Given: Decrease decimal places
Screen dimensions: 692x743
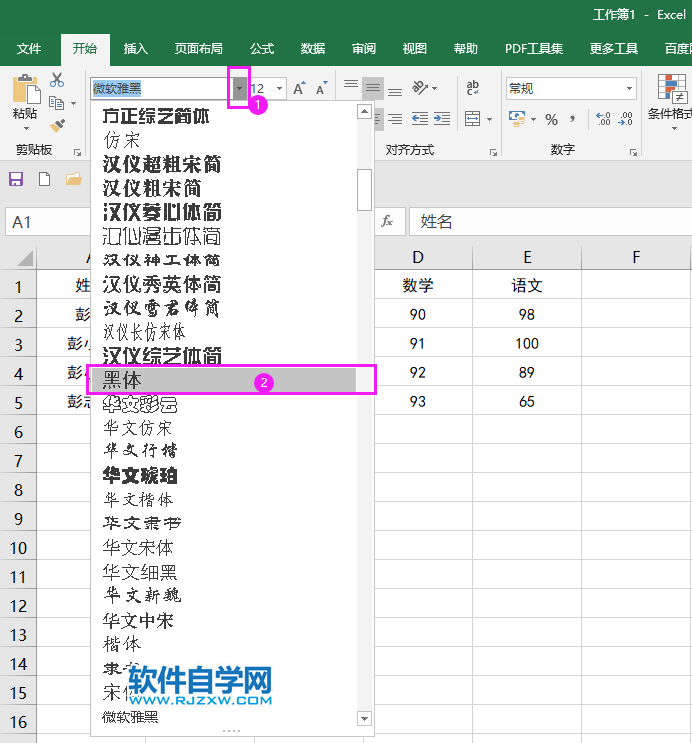Looking at the screenshot, I should 626,118.
